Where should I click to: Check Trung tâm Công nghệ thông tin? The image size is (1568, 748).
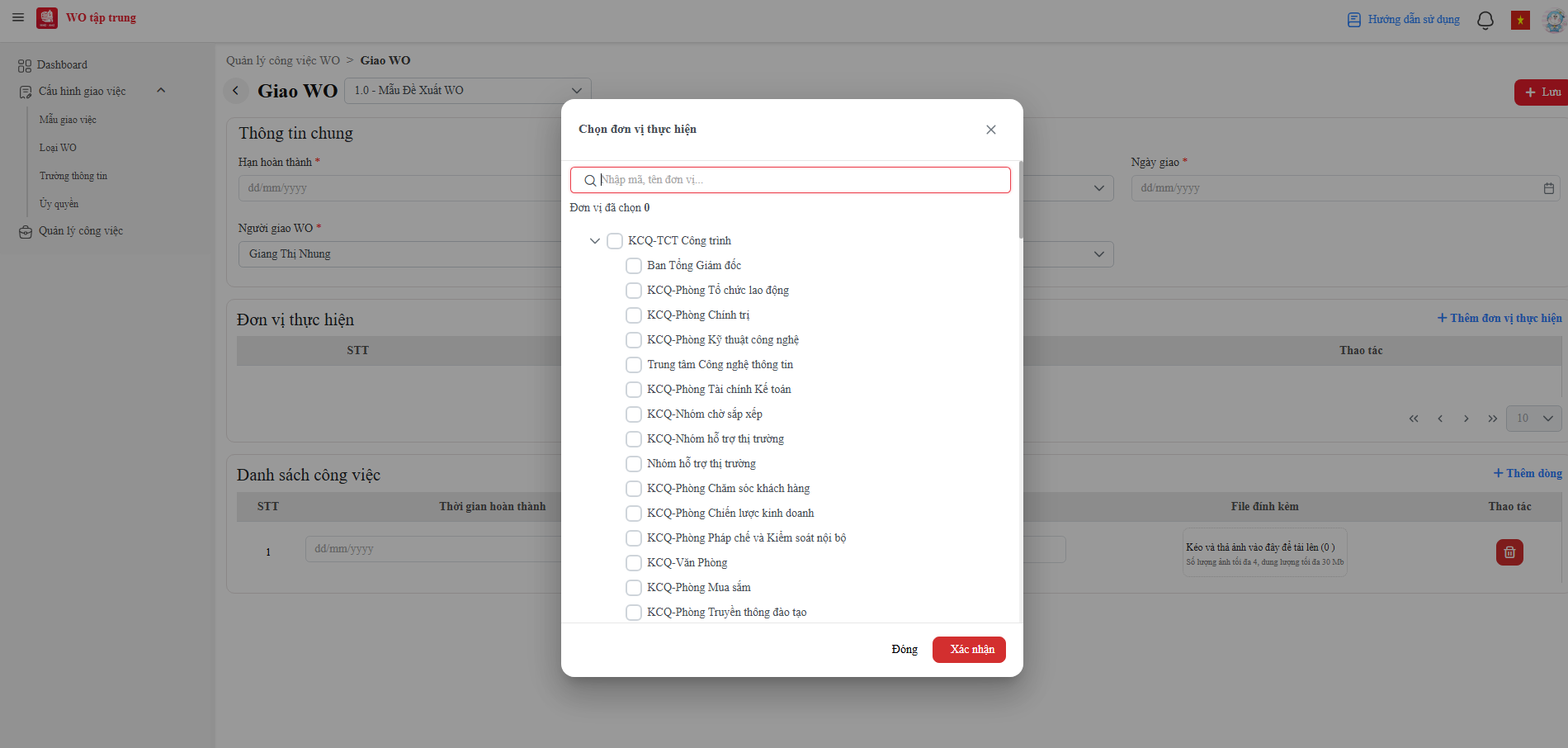click(634, 365)
